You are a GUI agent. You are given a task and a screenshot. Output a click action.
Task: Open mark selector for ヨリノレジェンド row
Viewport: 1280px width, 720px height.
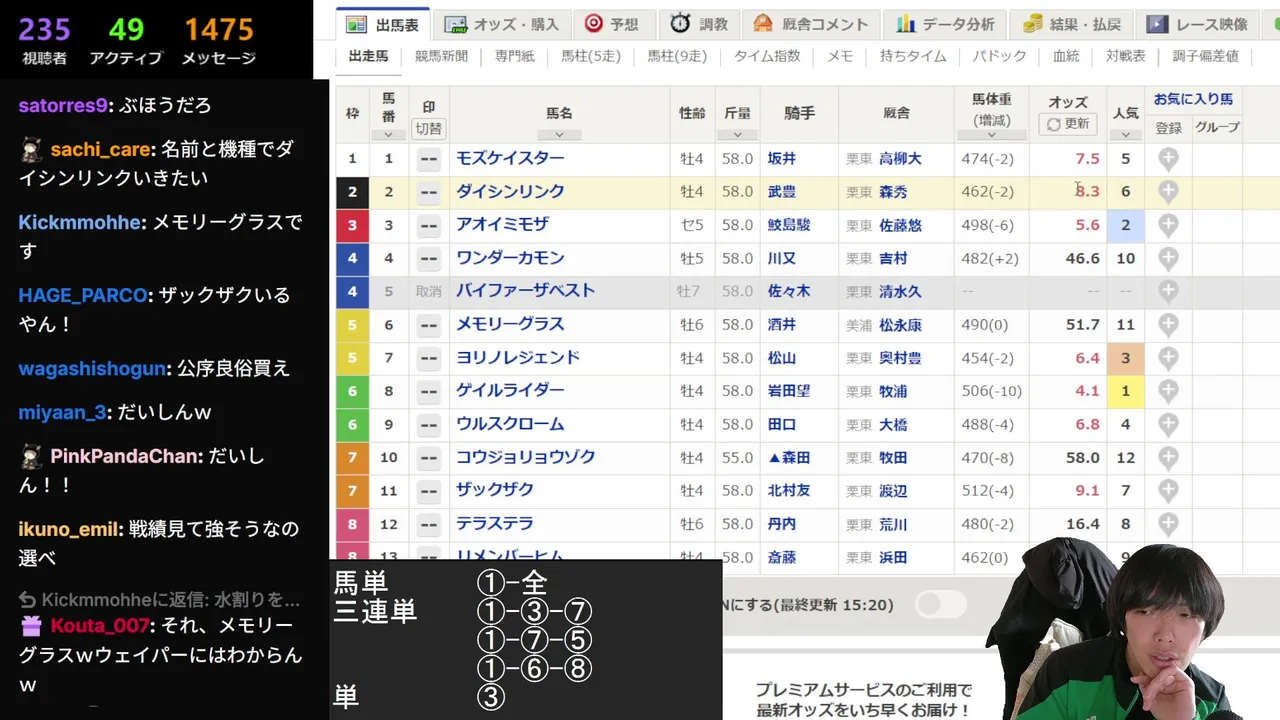pyautogui.click(x=429, y=358)
